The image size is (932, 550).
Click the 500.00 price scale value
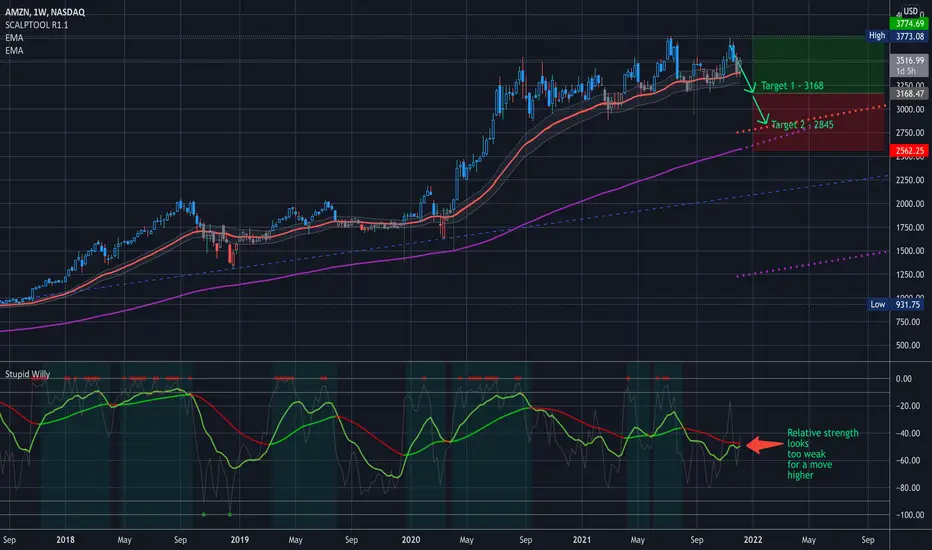[910, 345]
